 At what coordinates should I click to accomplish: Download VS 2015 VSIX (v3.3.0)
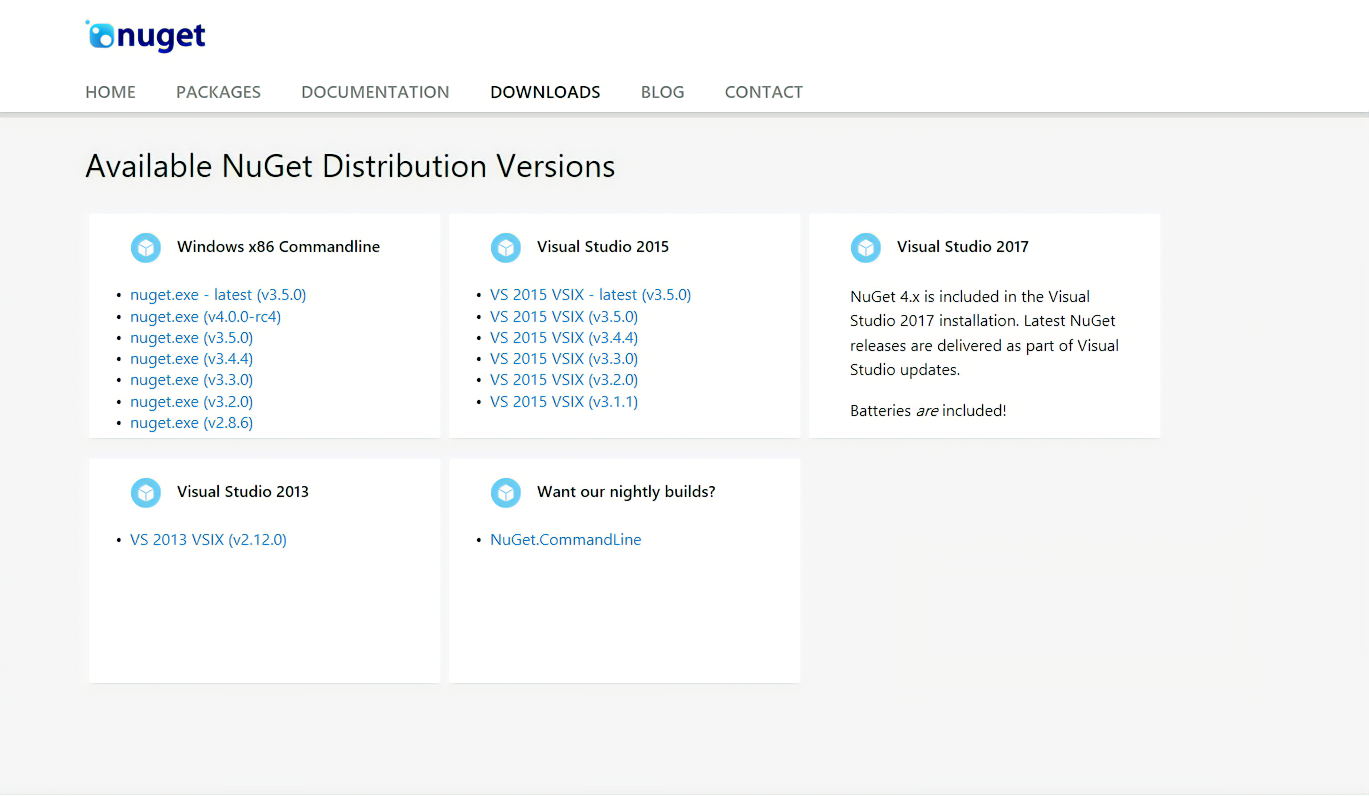(564, 359)
